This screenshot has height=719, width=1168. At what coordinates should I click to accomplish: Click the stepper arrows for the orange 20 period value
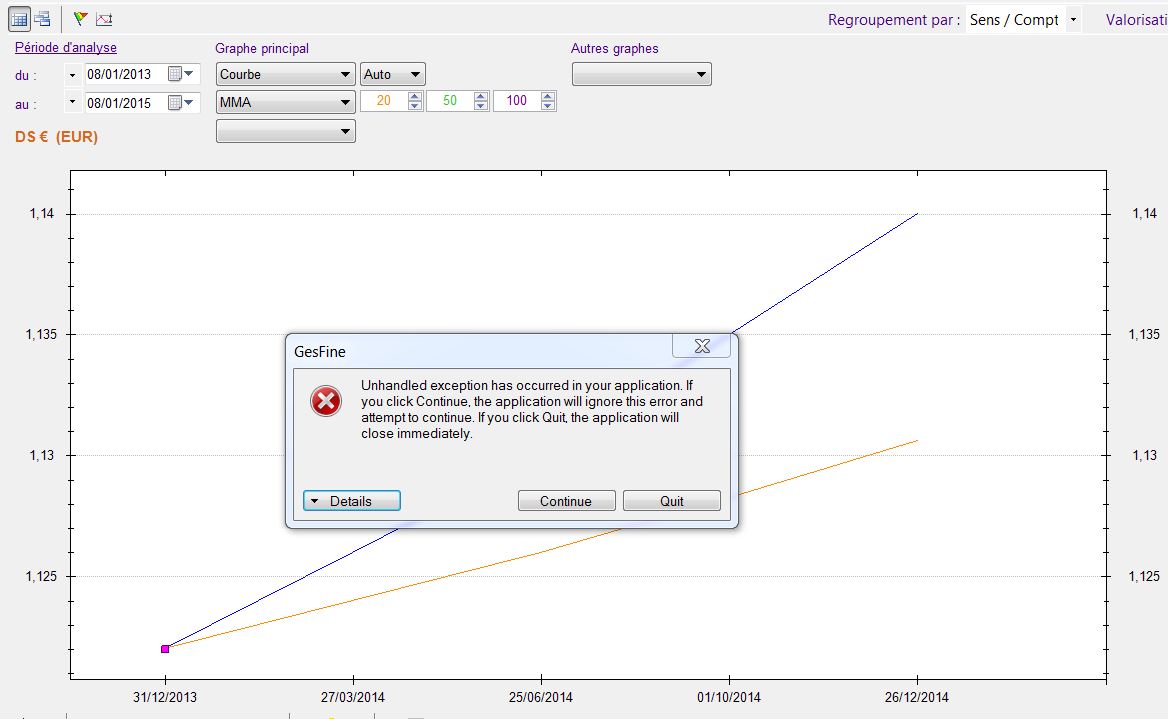pyautogui.click(x=413, y=102)
